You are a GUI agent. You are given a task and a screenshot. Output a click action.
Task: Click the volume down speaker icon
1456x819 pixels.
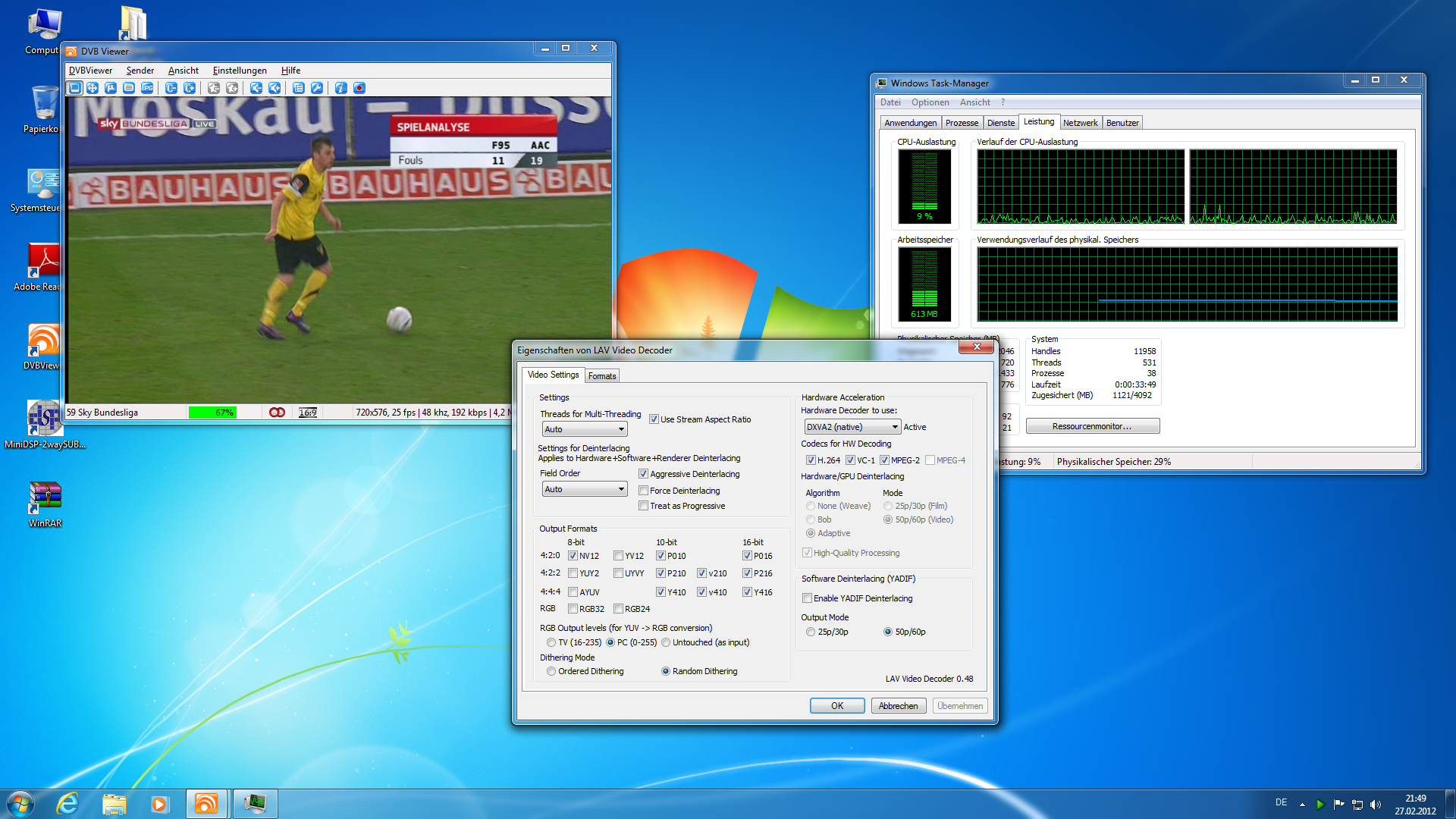[x=256, y=88]
